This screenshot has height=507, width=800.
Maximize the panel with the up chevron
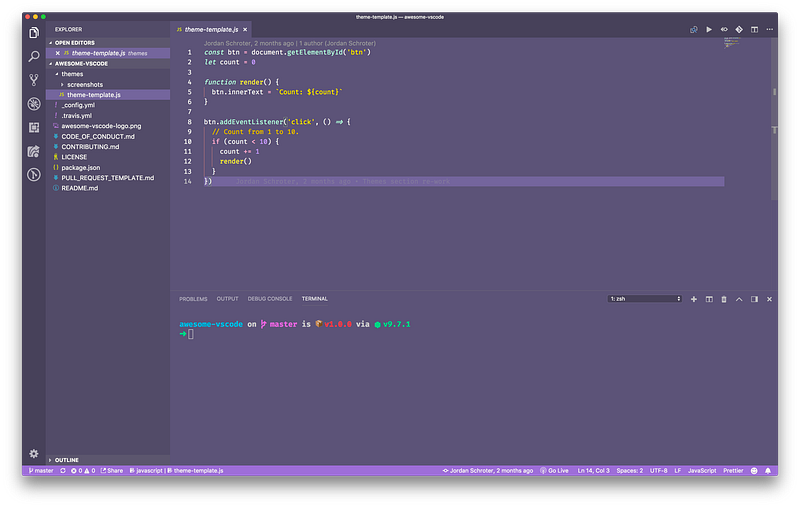[739, 299]
